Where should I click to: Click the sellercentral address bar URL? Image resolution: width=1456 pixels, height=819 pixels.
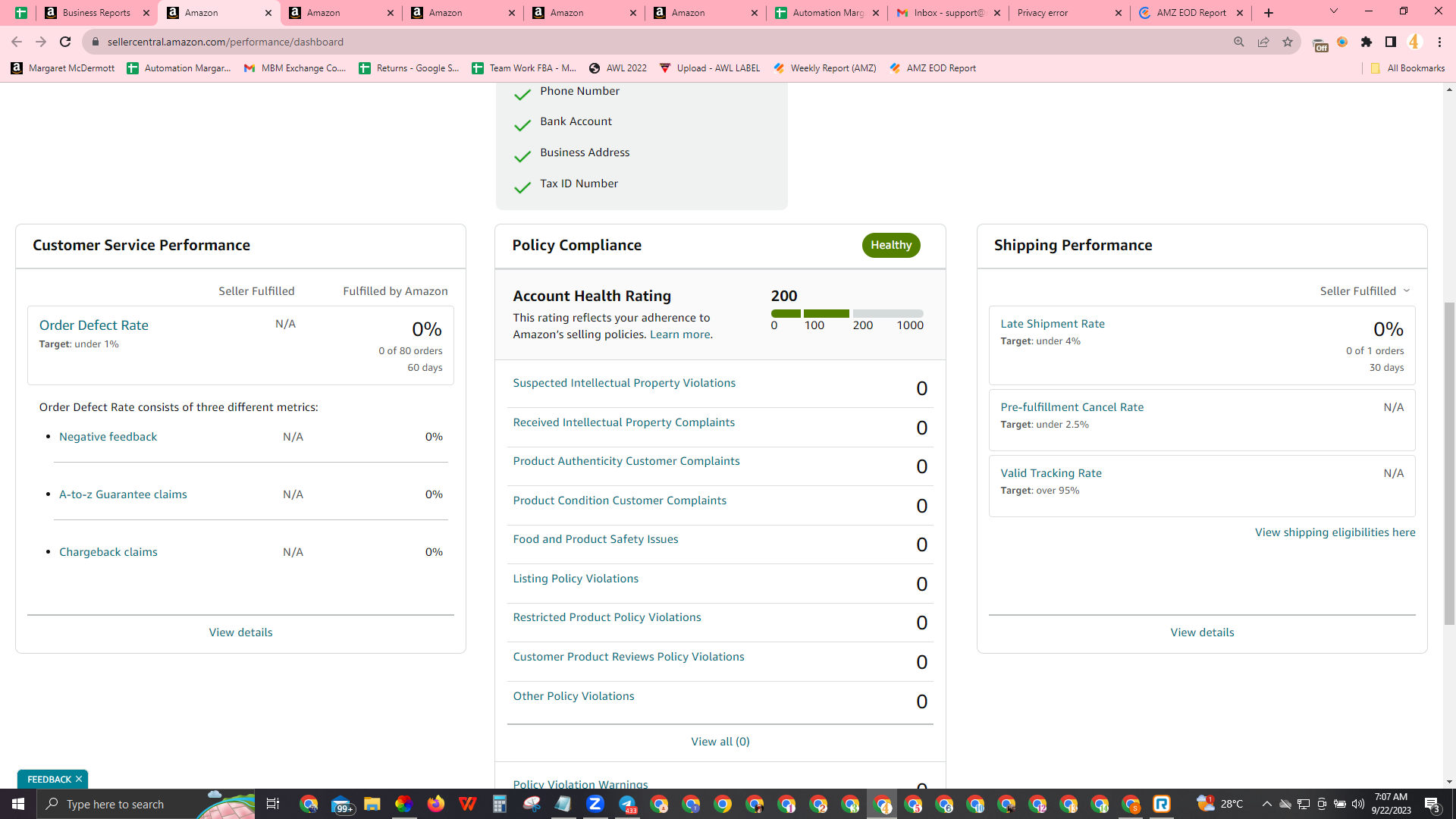pyautogui.click(x=225, y=42)
